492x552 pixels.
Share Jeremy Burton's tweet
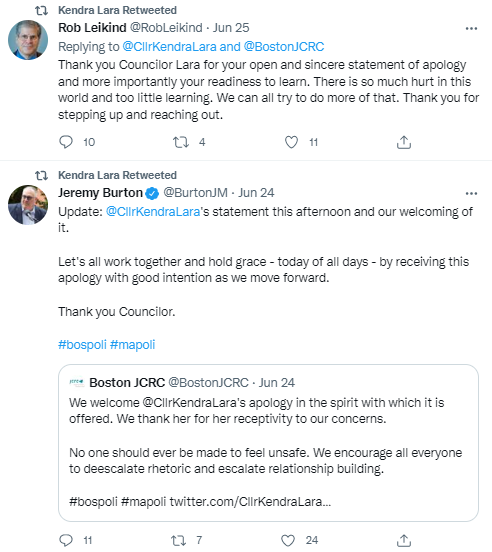[404, 540]
